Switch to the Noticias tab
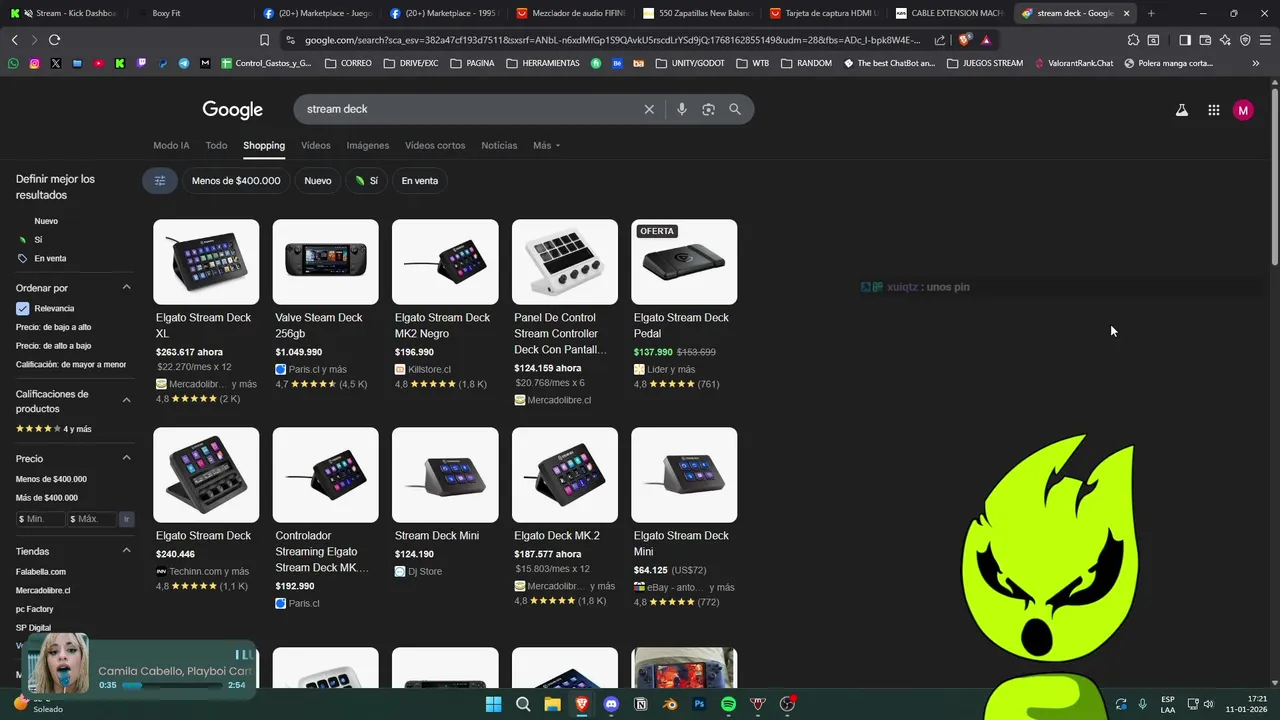This screenshot has height=720, width=1280. [x=499, y=146]
